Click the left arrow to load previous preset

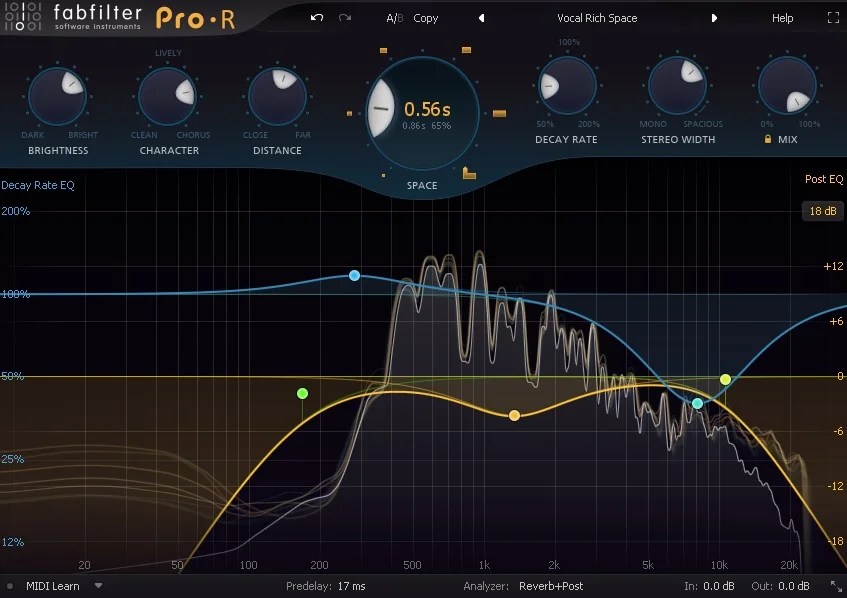click(481, 17)
